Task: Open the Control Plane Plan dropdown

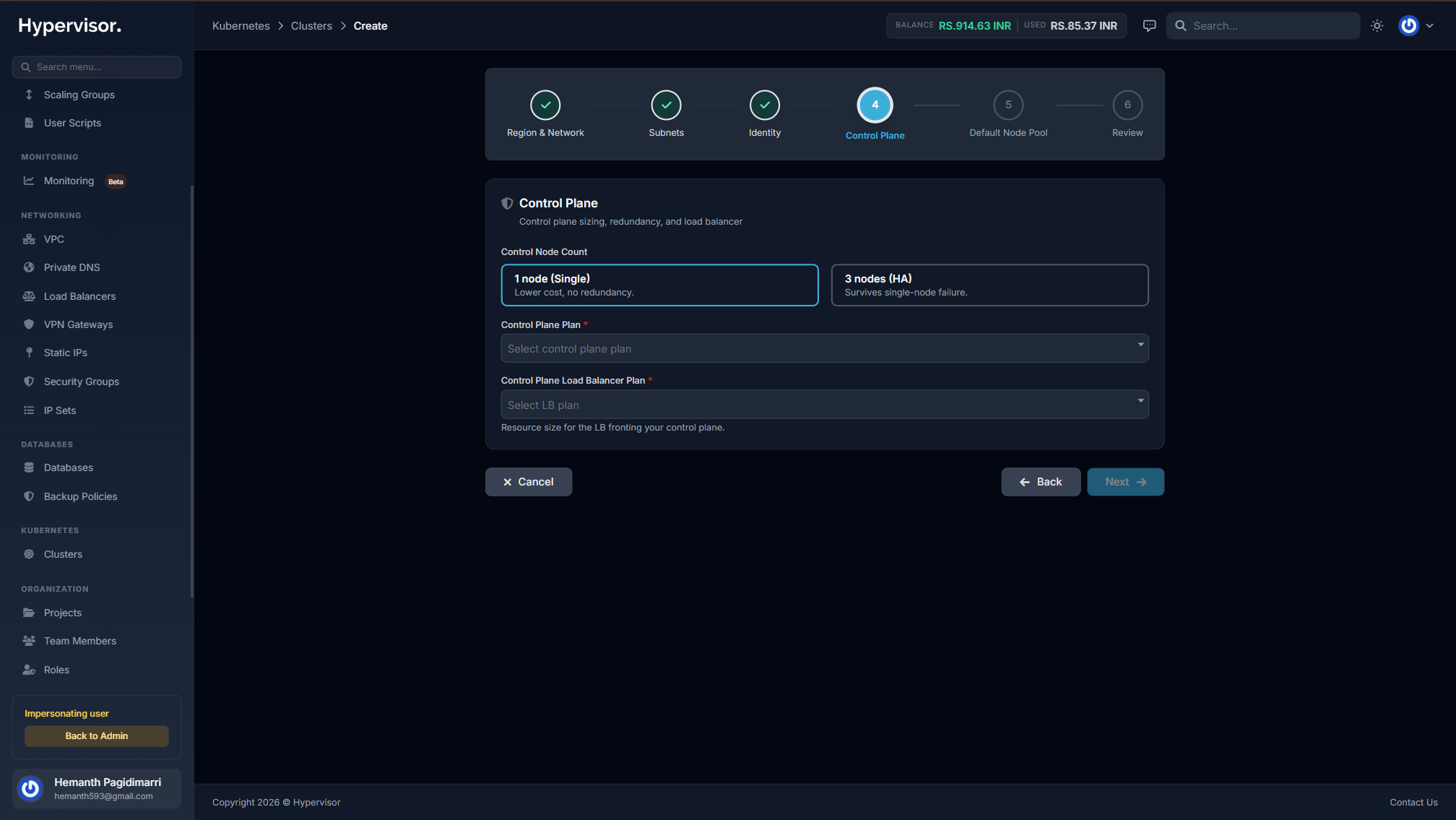Action: coord(824,348)
